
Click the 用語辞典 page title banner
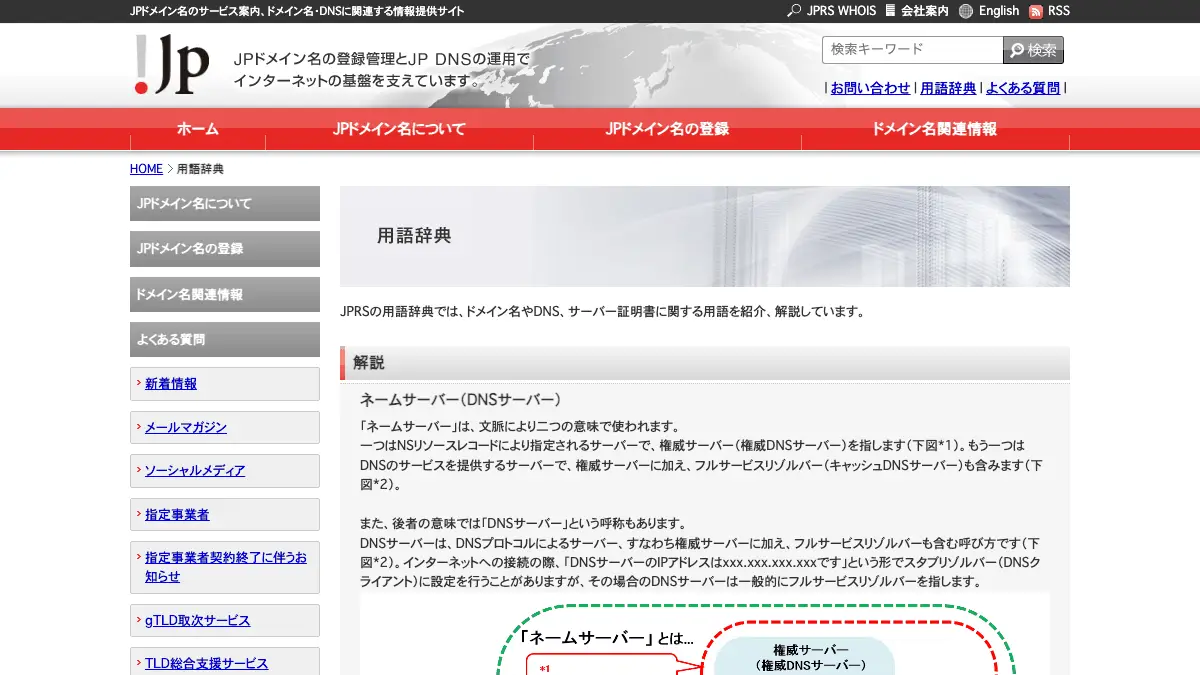(705, 236)
